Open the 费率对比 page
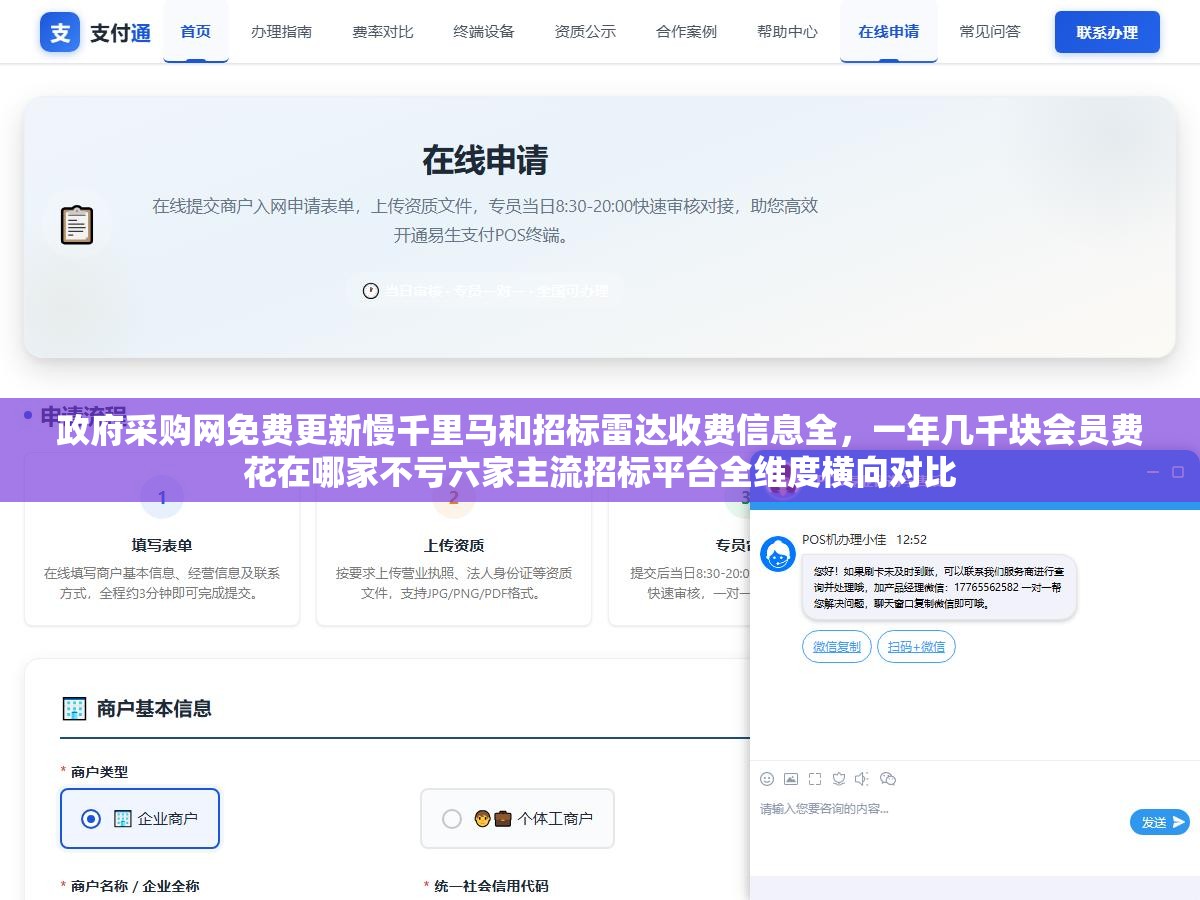 pos(383,31)
